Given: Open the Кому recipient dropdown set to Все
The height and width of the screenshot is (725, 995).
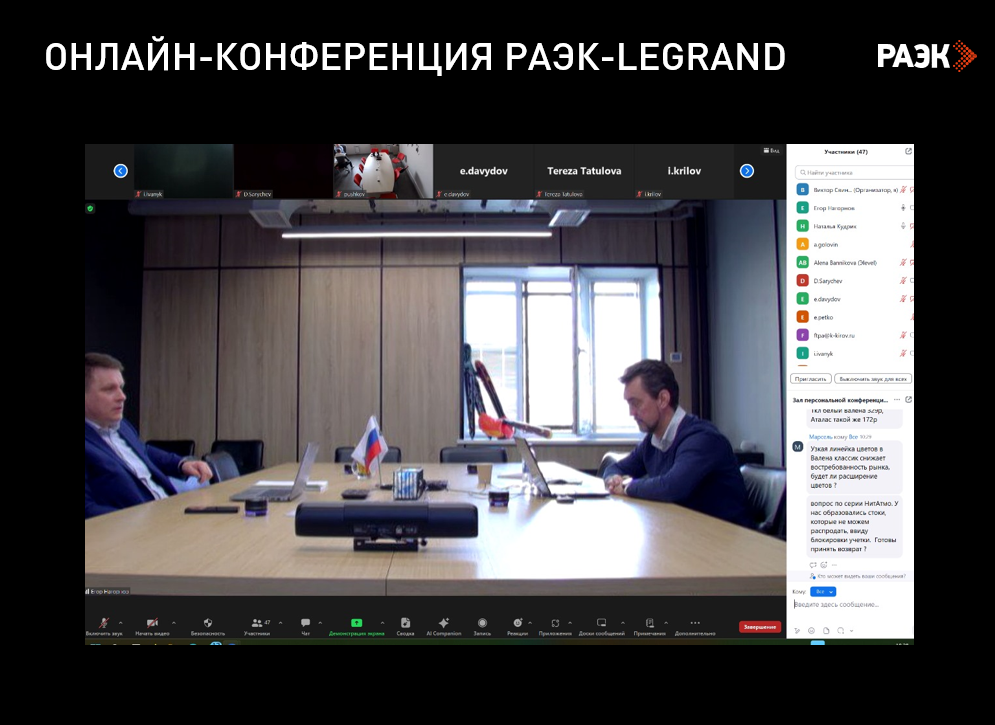Looking at the screenshot, I should (x=823, y=591).
